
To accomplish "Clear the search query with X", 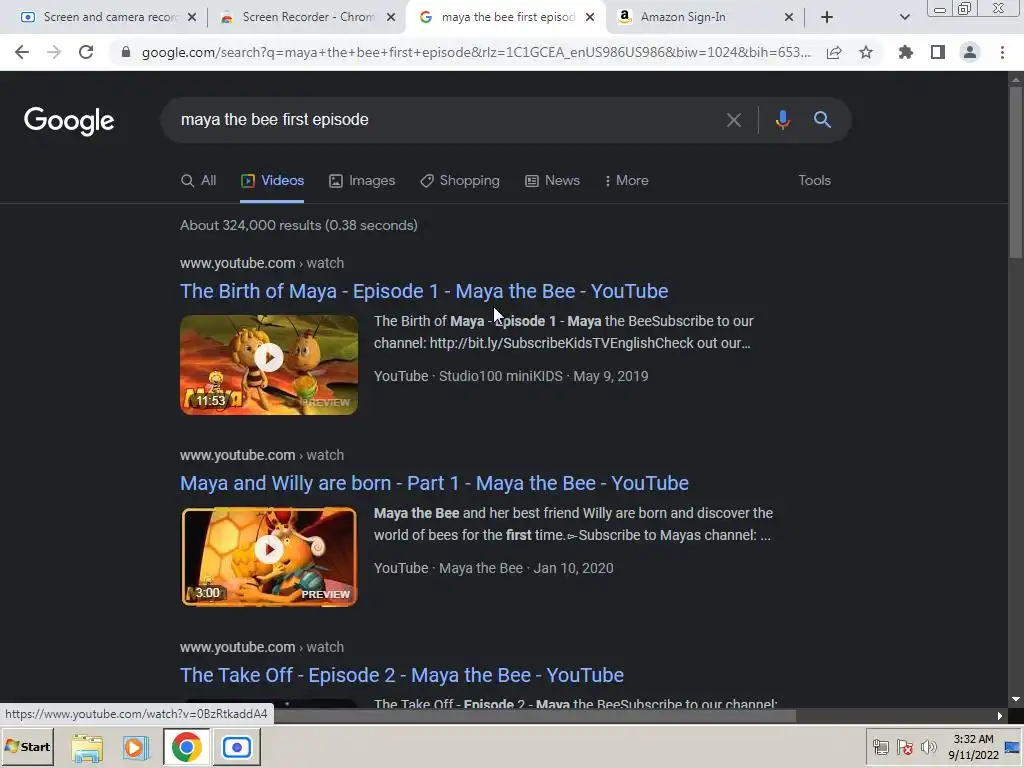I will coord(733,120).
